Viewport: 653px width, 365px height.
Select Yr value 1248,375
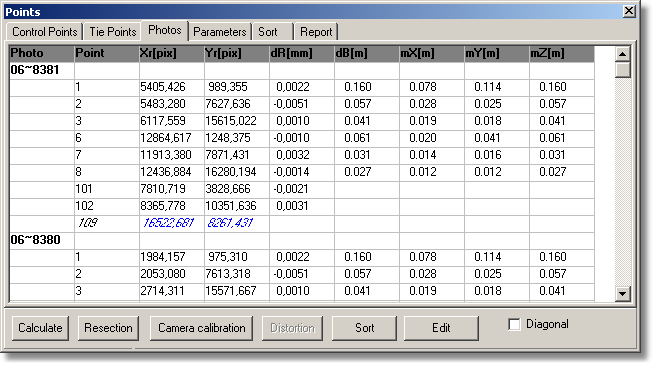(228, 138)
